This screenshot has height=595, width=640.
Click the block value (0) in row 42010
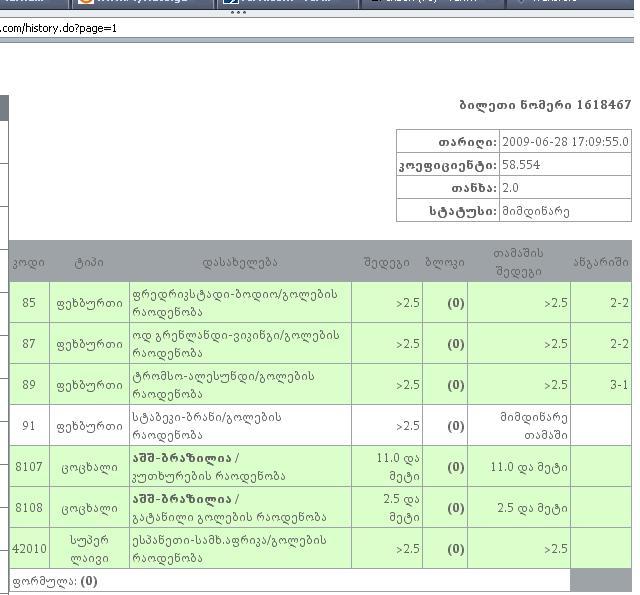[456, 549]
